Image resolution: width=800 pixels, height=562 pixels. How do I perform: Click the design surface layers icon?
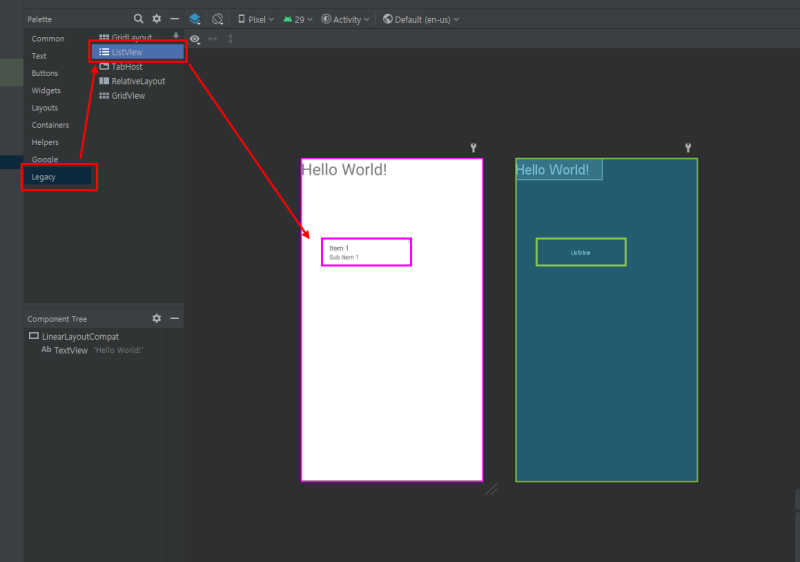tap(195, 19)
